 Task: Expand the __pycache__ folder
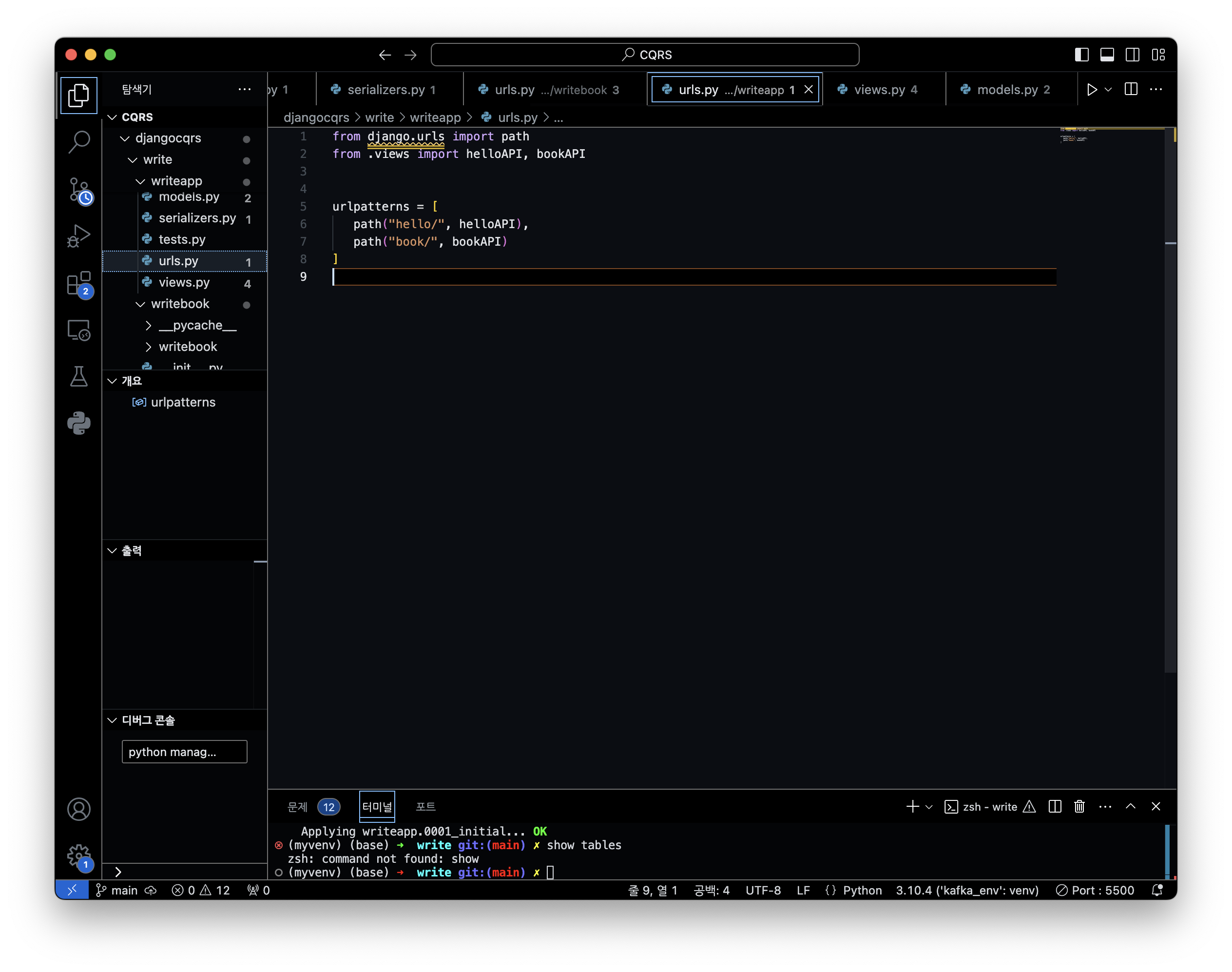pos(149,326)
